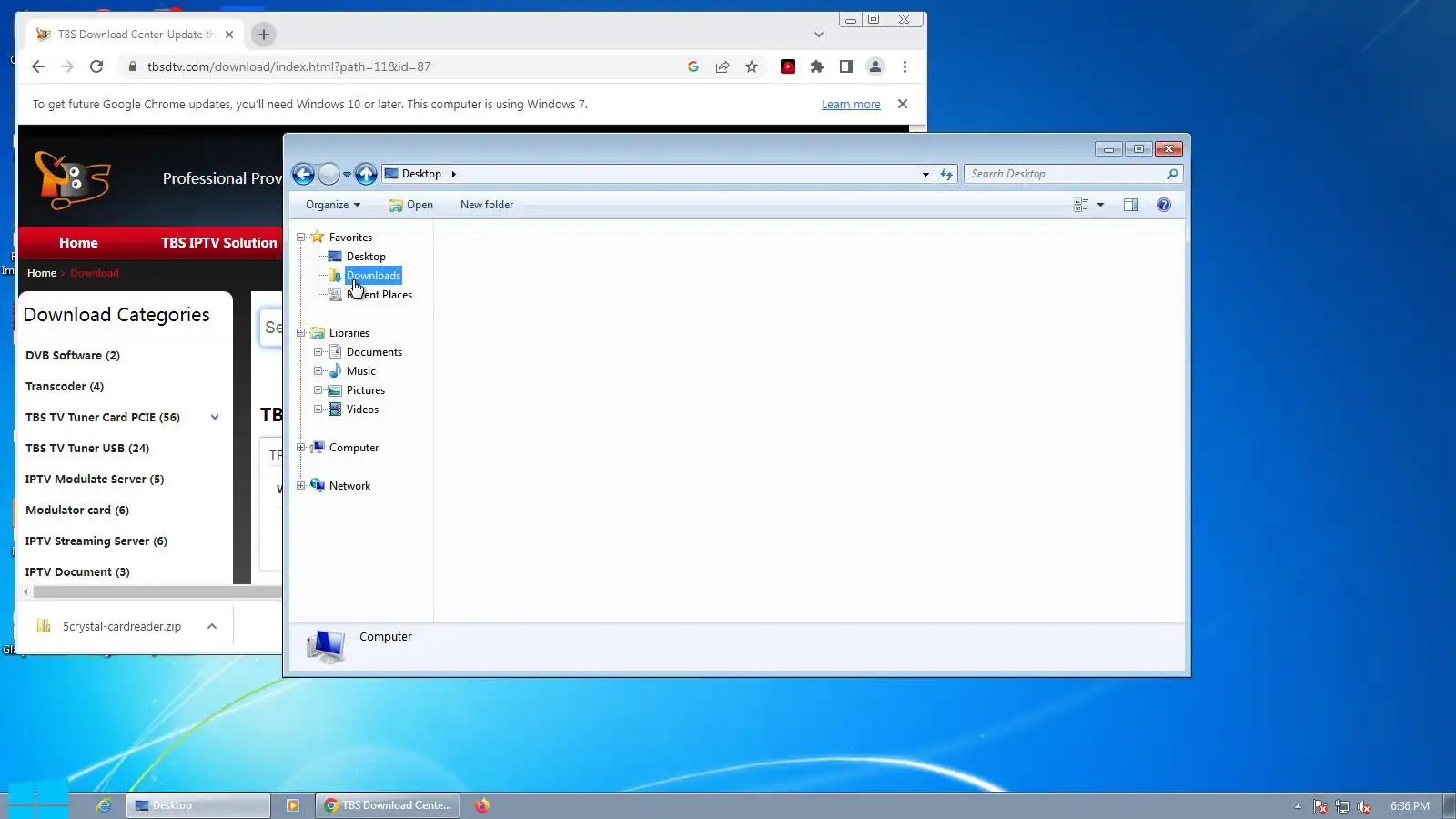Click the Firefox icon on the taskbar

coord(482,805)
